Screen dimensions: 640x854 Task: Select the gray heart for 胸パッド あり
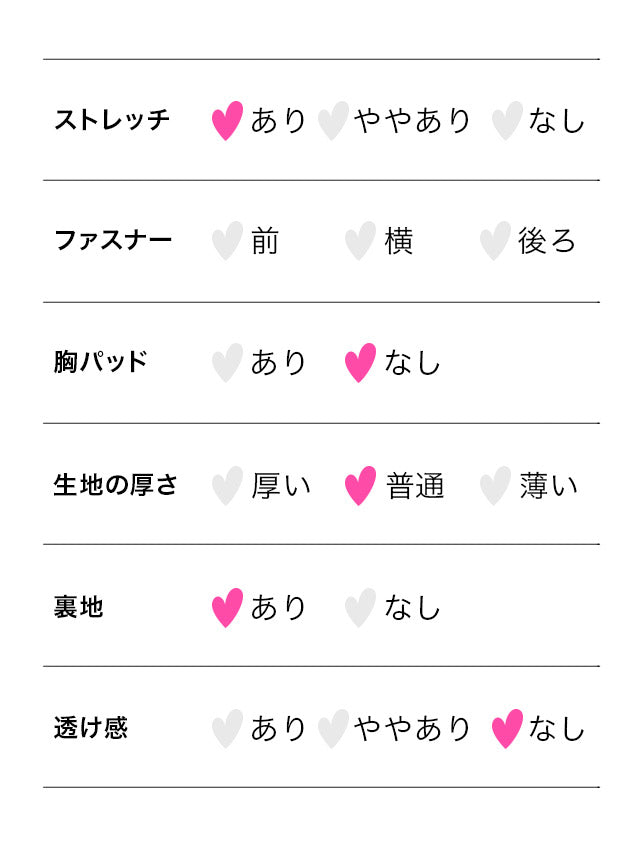click(228, 363)
